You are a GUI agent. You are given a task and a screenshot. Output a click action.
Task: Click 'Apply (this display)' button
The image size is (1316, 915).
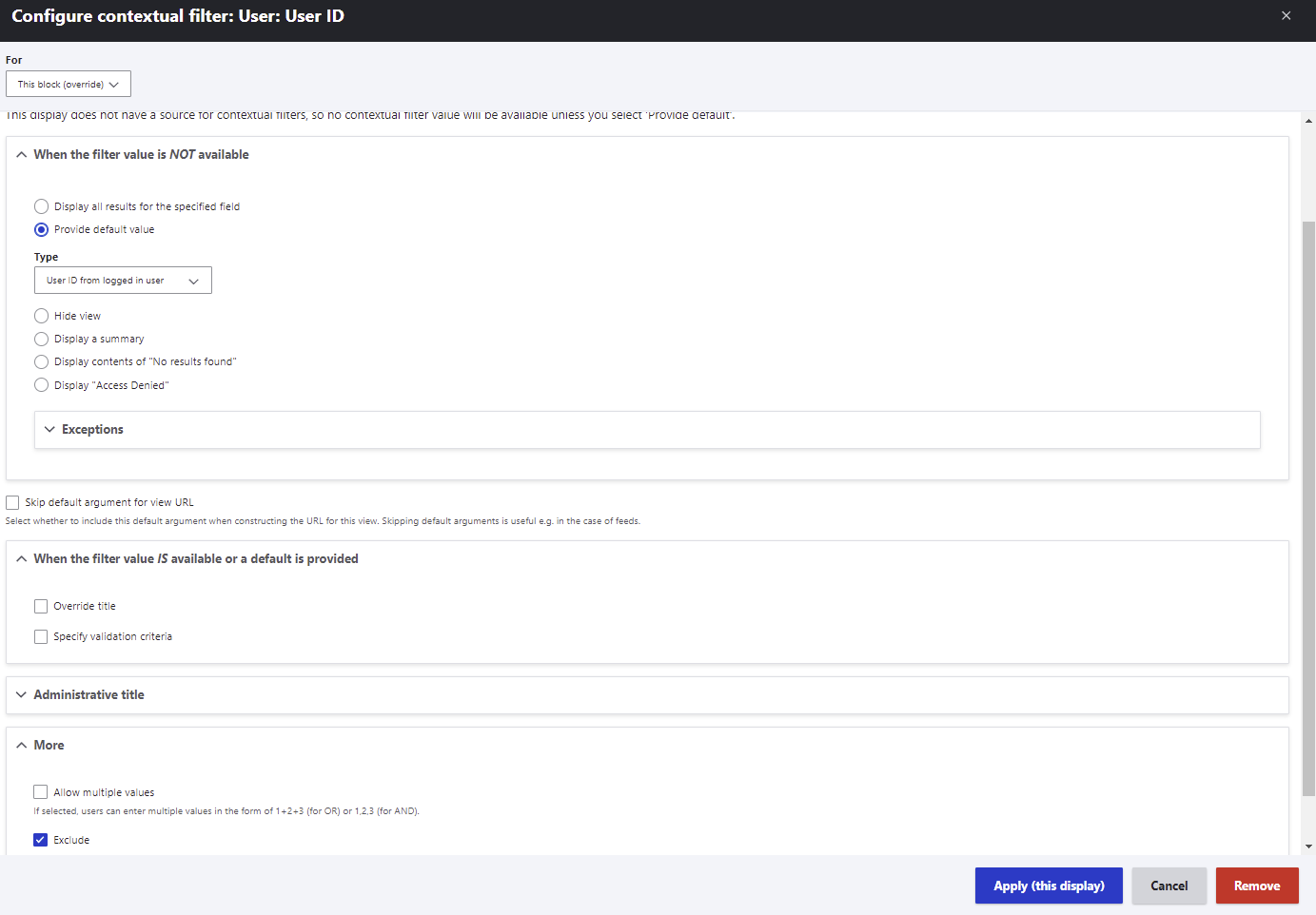(x=1049, y=886)
